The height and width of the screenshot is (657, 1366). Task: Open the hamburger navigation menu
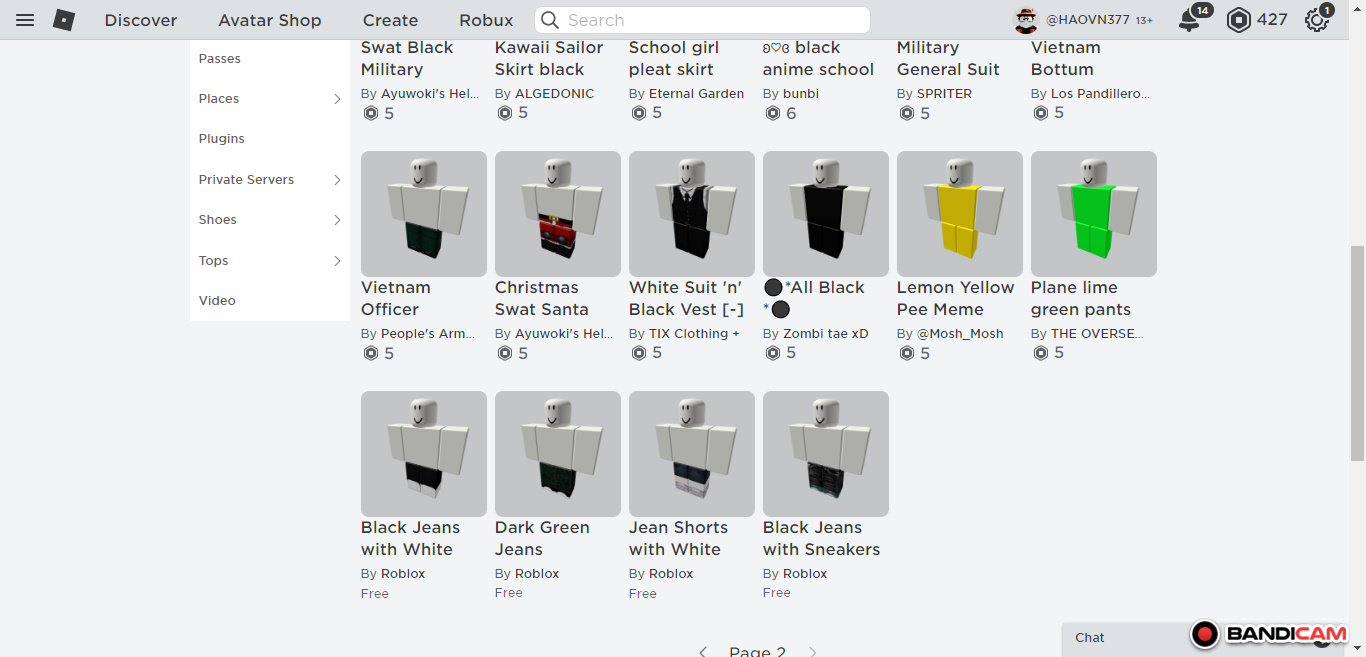pos(25,20)
